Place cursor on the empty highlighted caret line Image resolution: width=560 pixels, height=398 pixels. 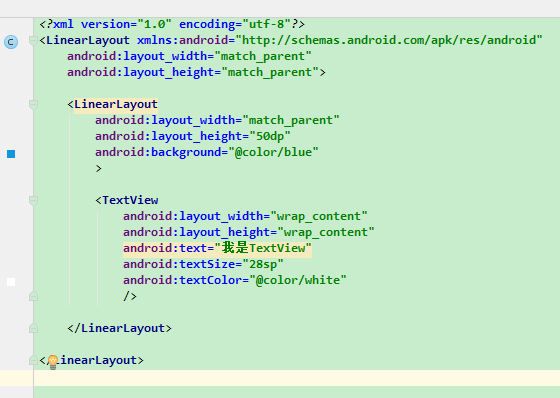[x=296, y=378]
